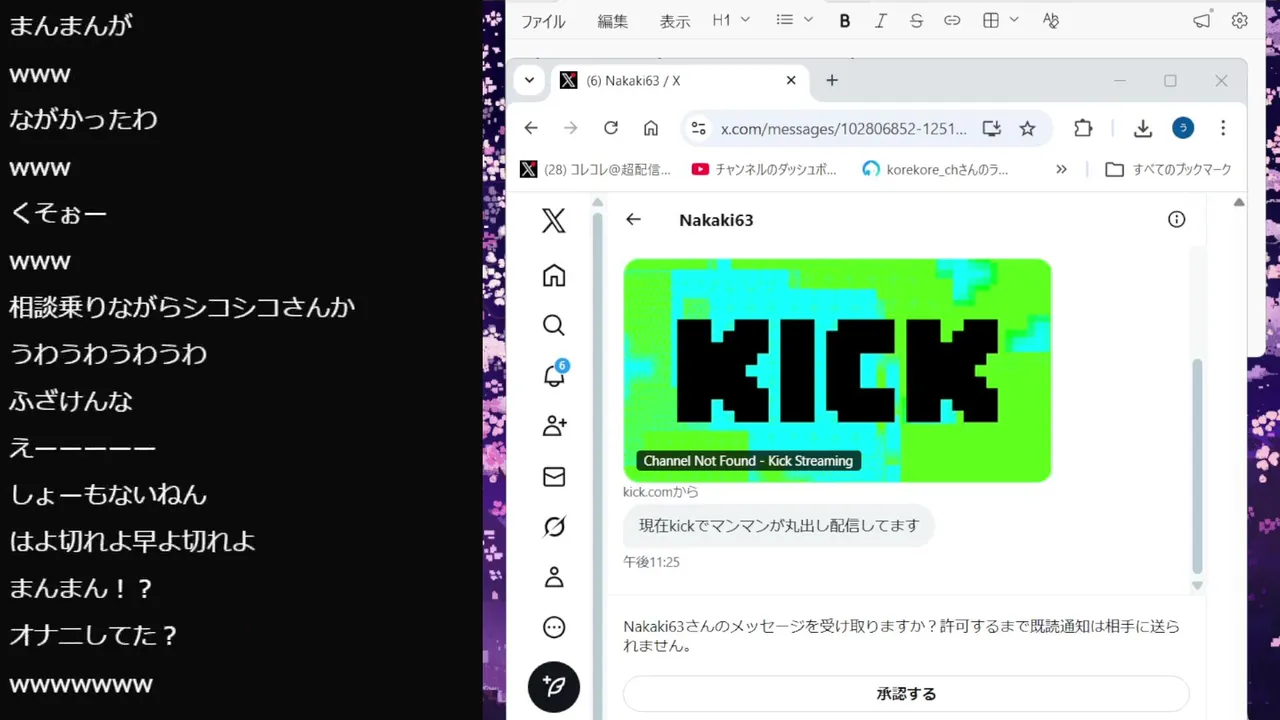Install app icon in address bar
This screenshot has width=1280, height=720.
(x=991, y=128)
